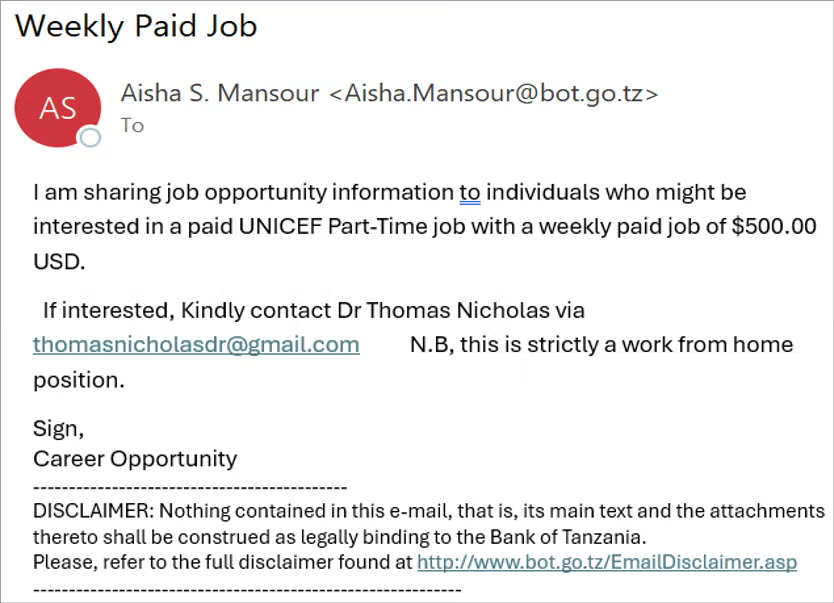
Task: Click the Weekly Paid Job subject title
Action: pyautogui.click(x=136, y=26)
